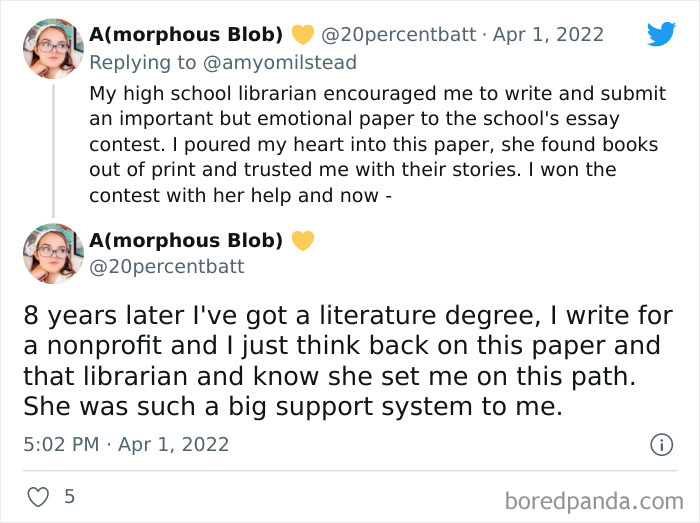Click the gray thread connector line
This screenshot has height=523, width=700.
point(52,150)
